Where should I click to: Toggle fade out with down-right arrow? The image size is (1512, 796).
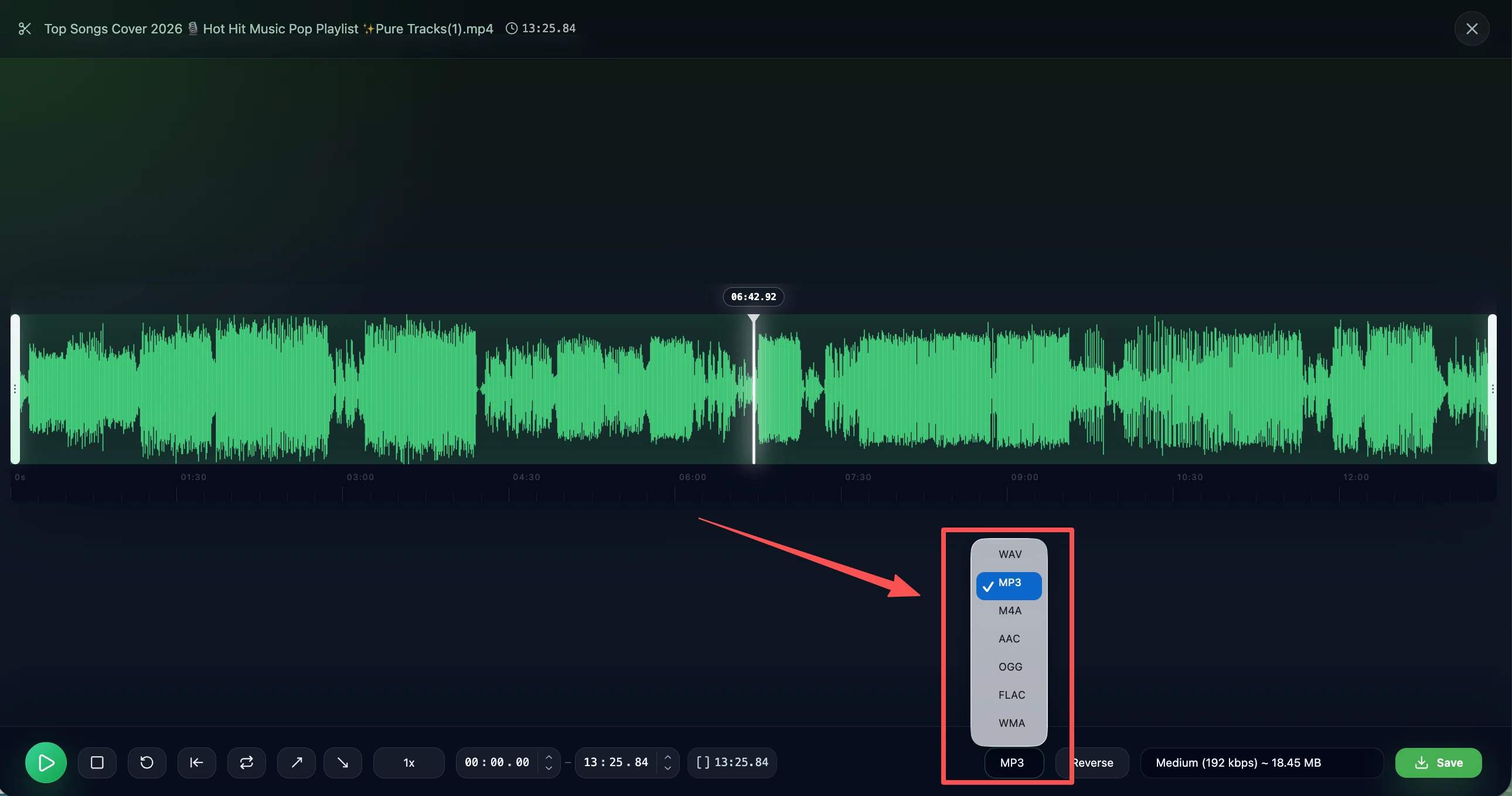click(343, 763)
